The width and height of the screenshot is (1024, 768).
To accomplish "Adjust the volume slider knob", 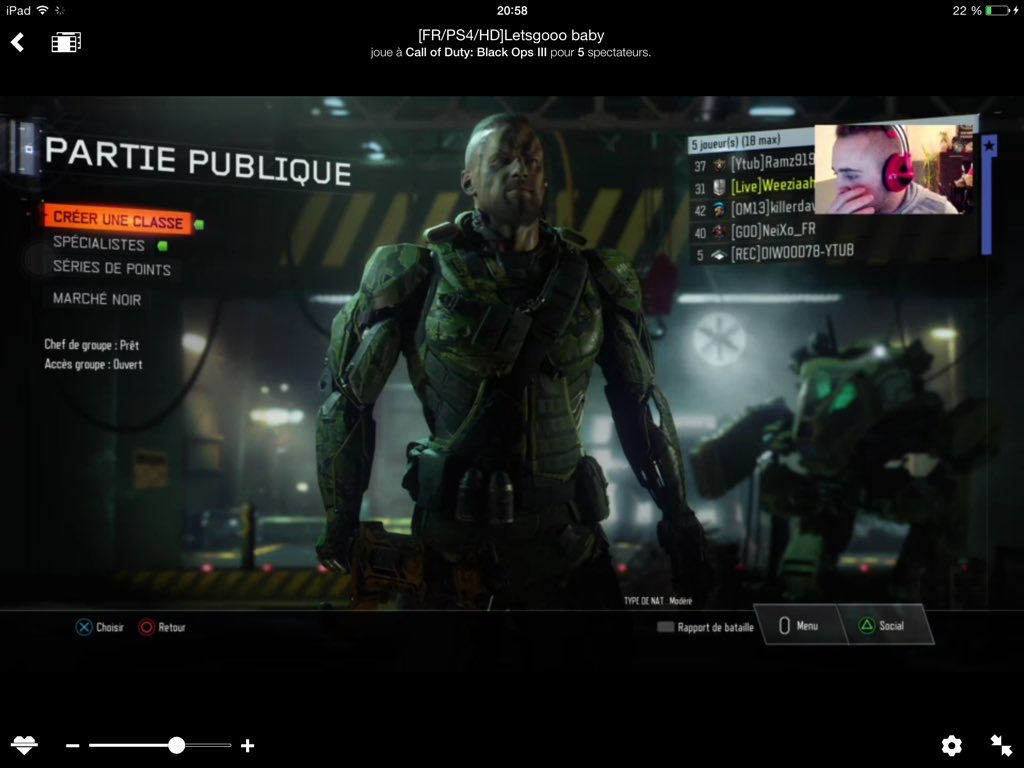I will [176, 745].
